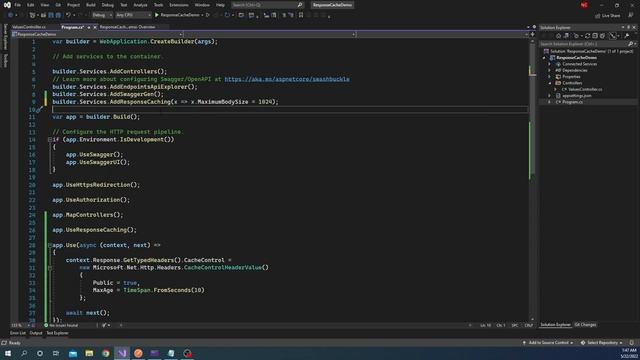Toggle Auto Hide pin on Solution Explorer
Viewport: 640px width, 360px height.
(x=629, y=27)
